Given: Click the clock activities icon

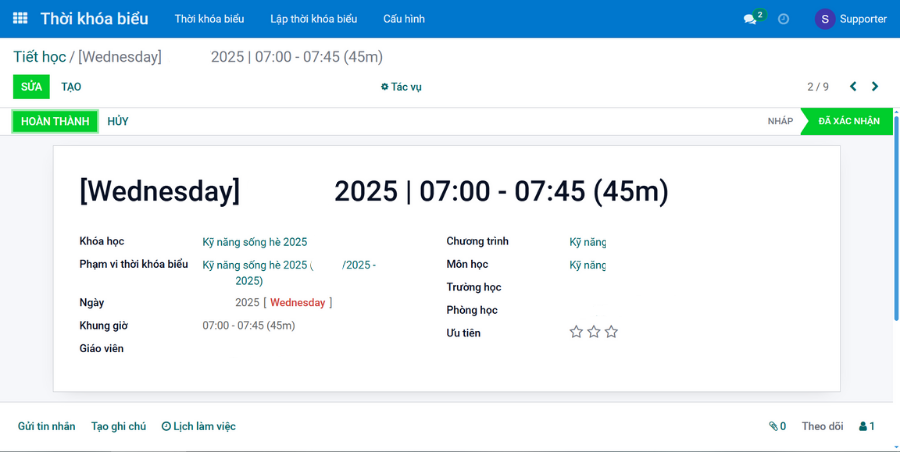Looking at the screenshot, I should pos(784,19).
